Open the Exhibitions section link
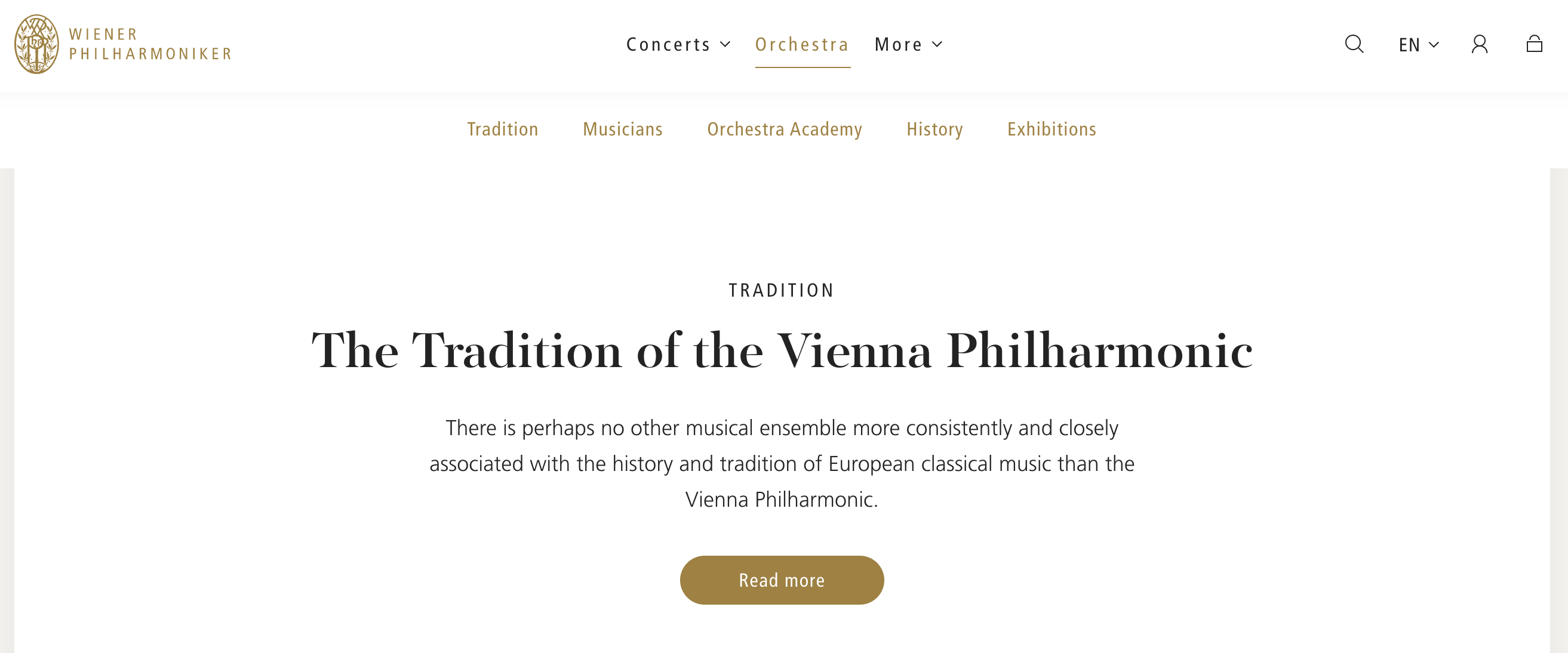 (1052, 129)
